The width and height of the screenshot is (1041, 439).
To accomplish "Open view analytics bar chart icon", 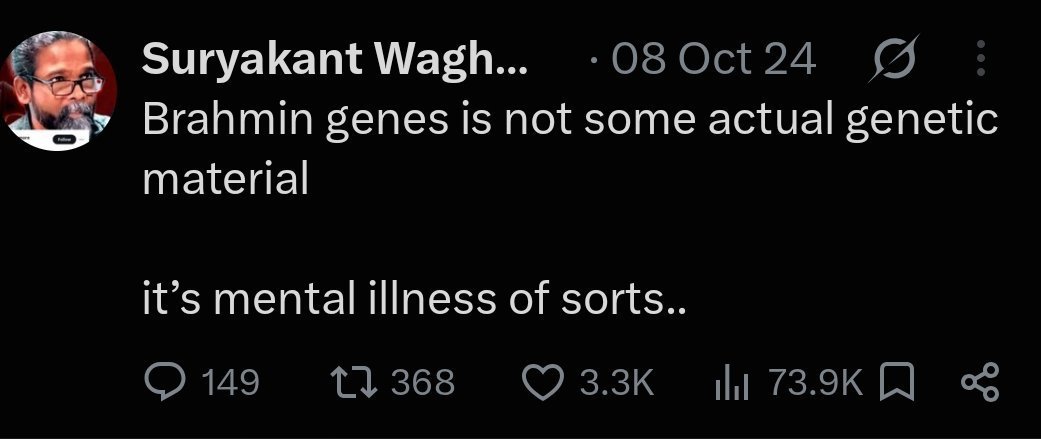I will (x=732, y=385).
